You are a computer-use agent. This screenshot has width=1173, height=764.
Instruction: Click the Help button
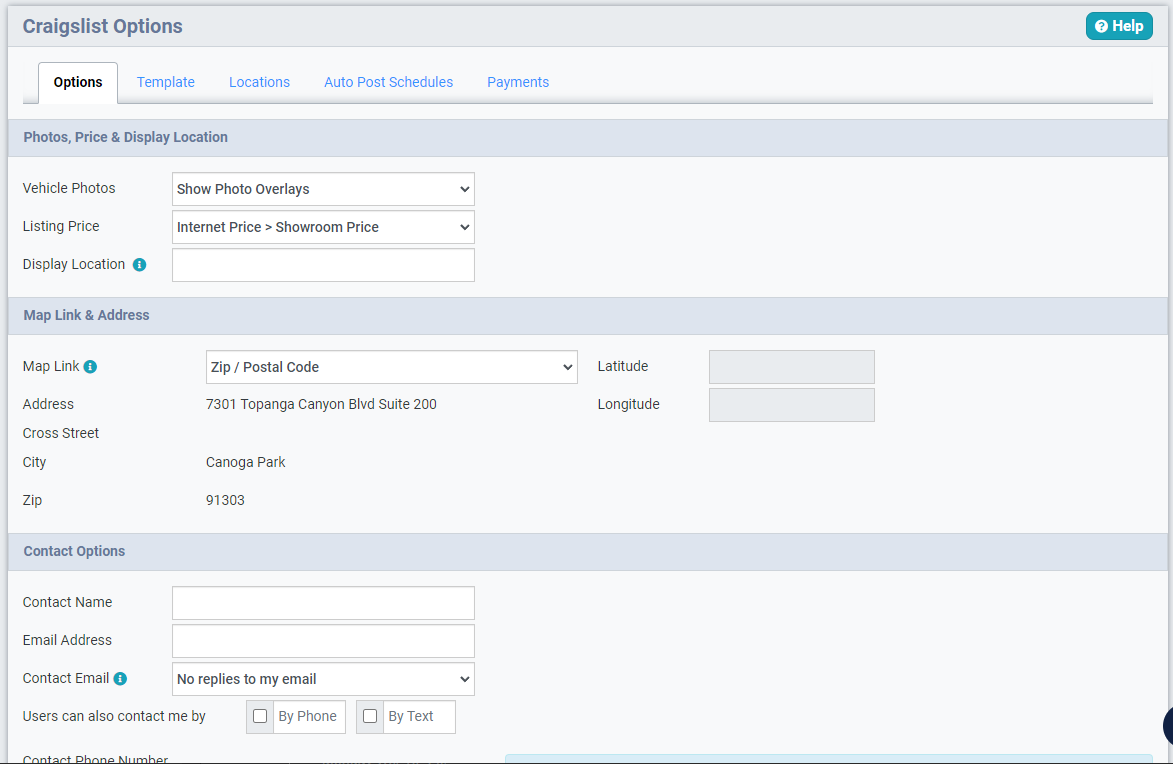click(1119, 26)
